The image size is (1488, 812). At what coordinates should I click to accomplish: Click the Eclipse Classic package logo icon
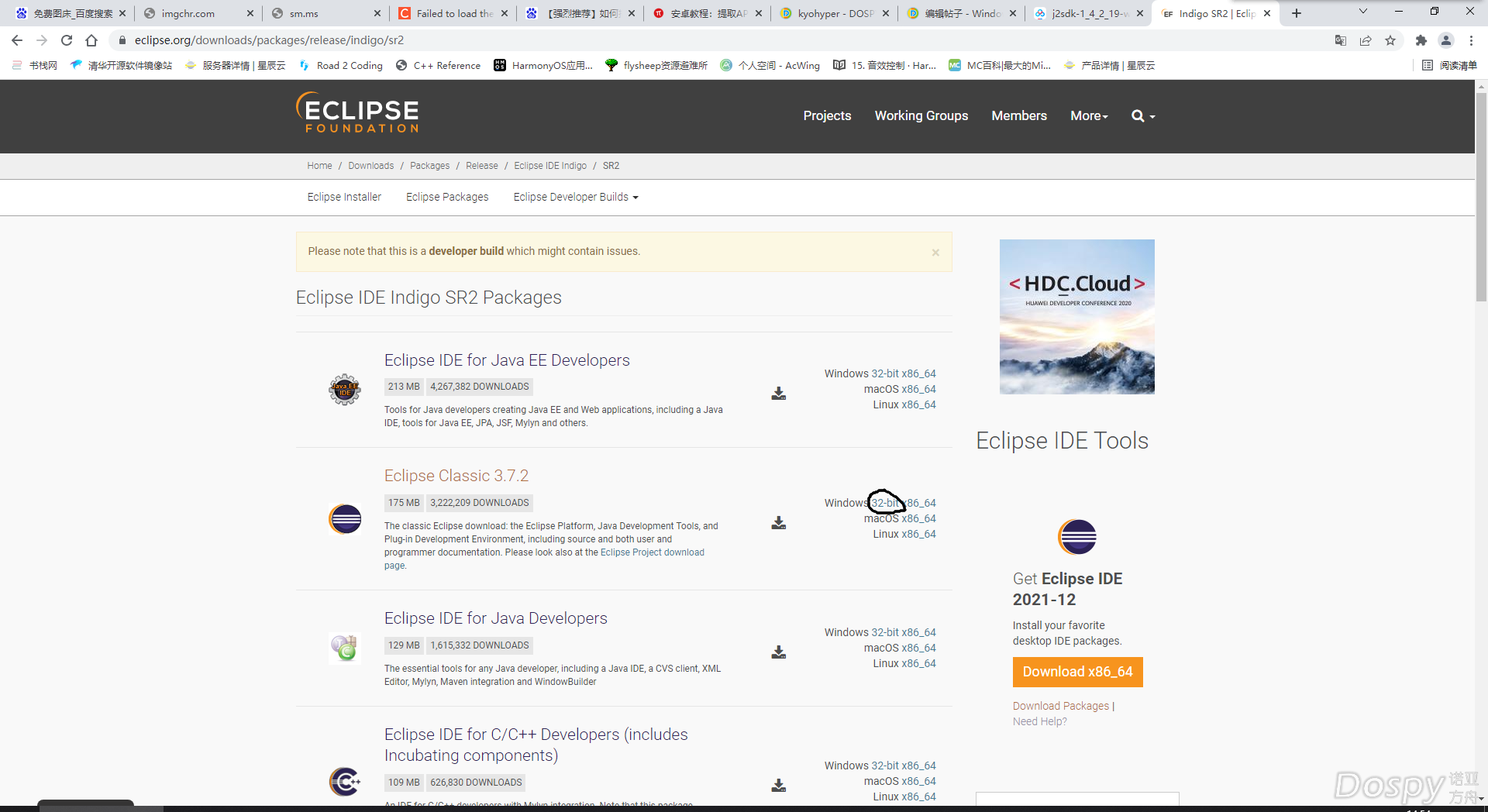coord(345,519)
